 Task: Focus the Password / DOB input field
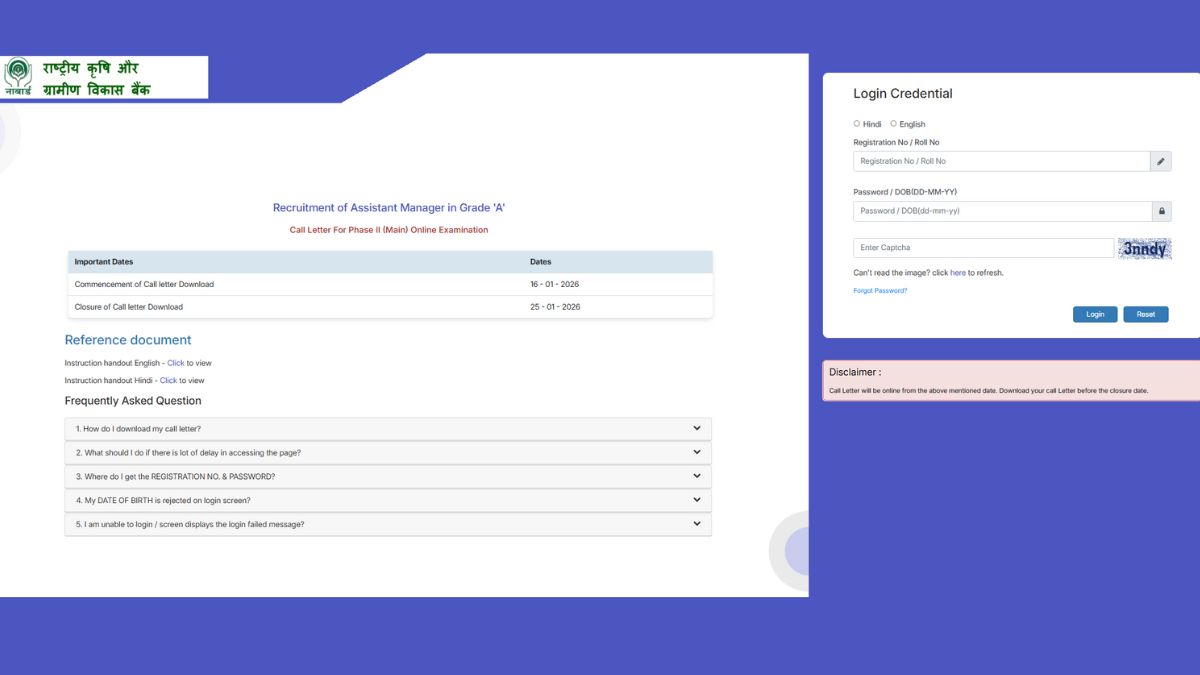(1000, 211)
